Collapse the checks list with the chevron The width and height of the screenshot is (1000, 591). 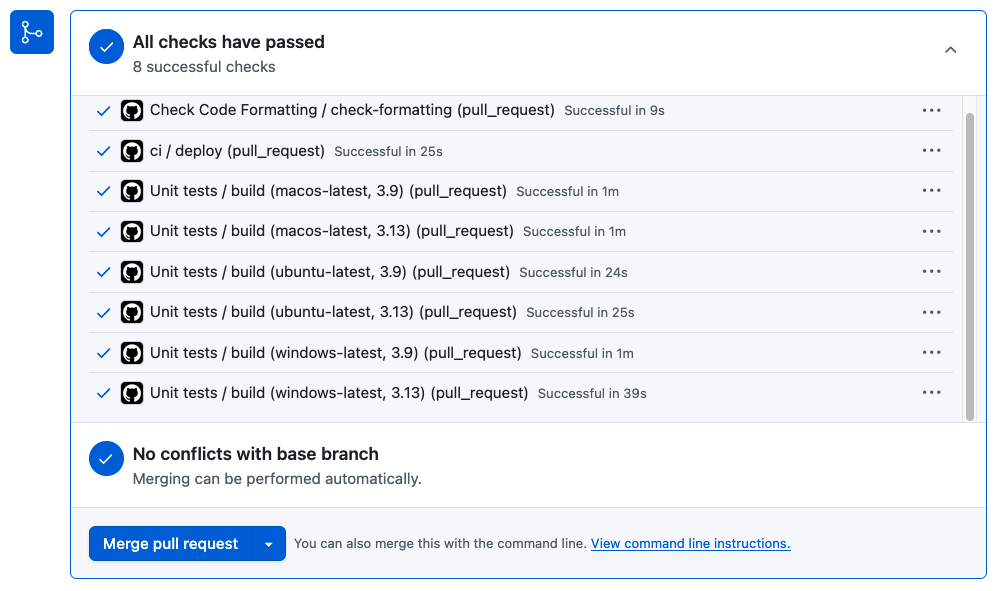click(x=950, y=50)
